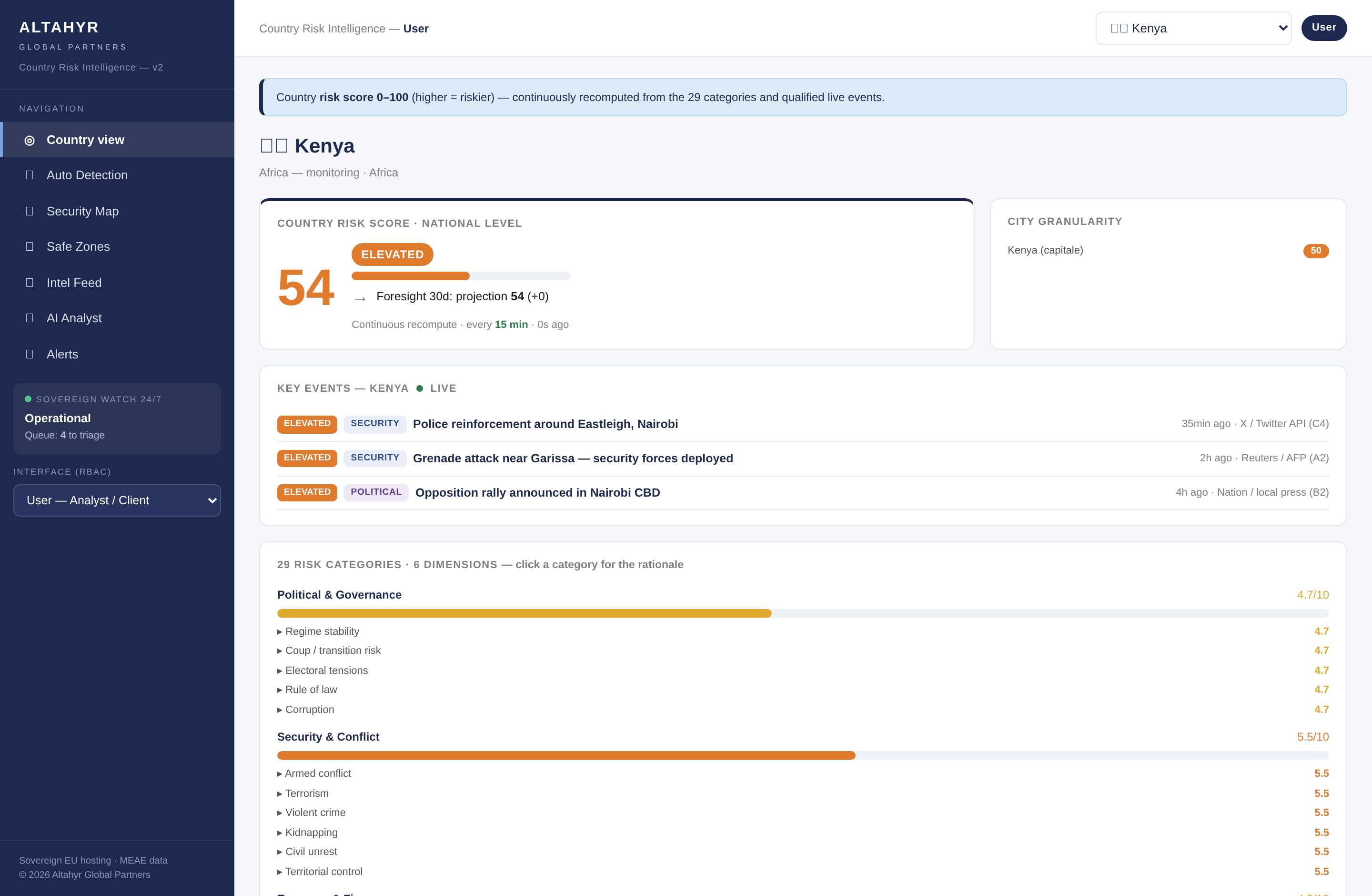Open the User — Analyst / Client role dropdown
The width and height of the screenshot is (1372, 896).
(117, 500)
